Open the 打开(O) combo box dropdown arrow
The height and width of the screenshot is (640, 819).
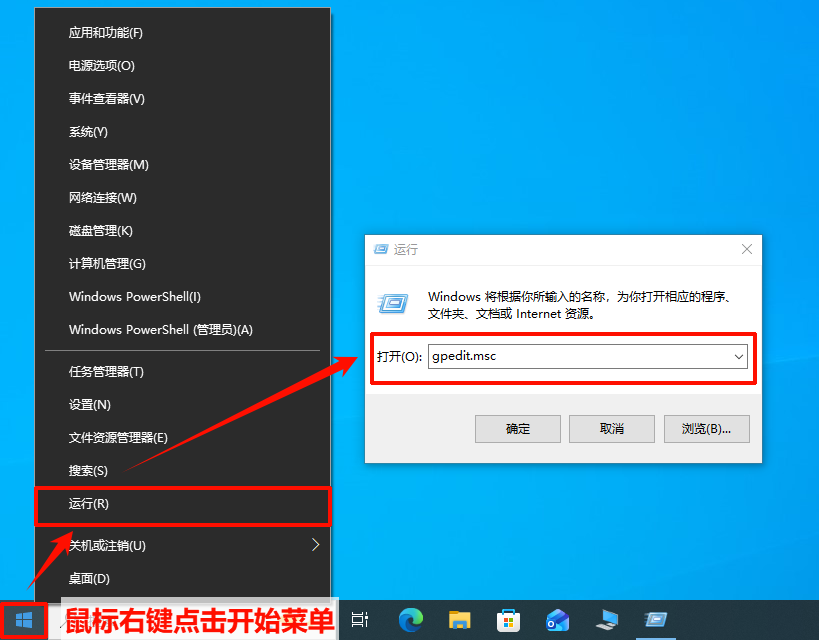click(738, 356)
